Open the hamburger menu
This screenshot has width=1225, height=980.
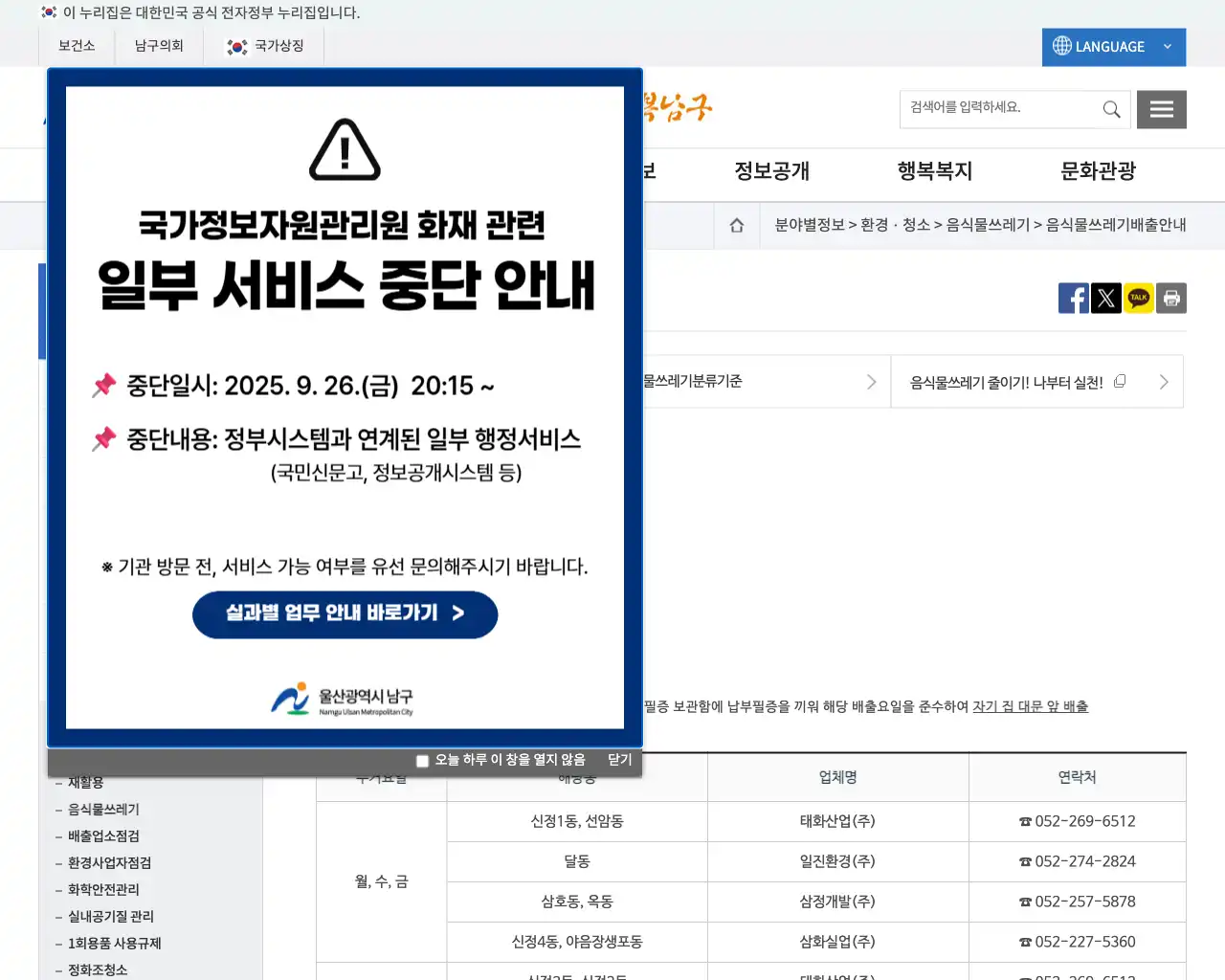[x=1162, y=109]
